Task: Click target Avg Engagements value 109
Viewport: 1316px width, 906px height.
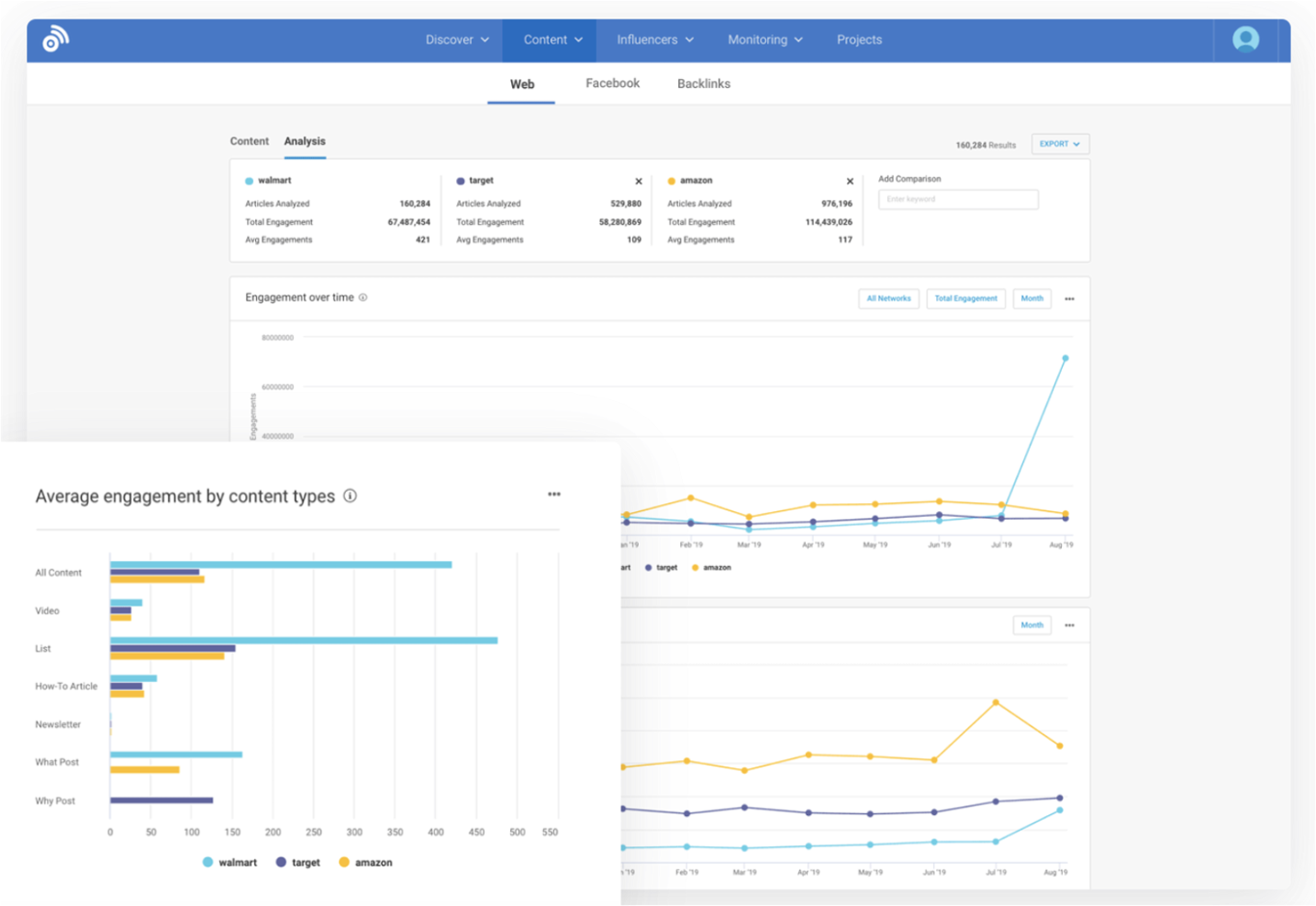Action: [634, 240]
